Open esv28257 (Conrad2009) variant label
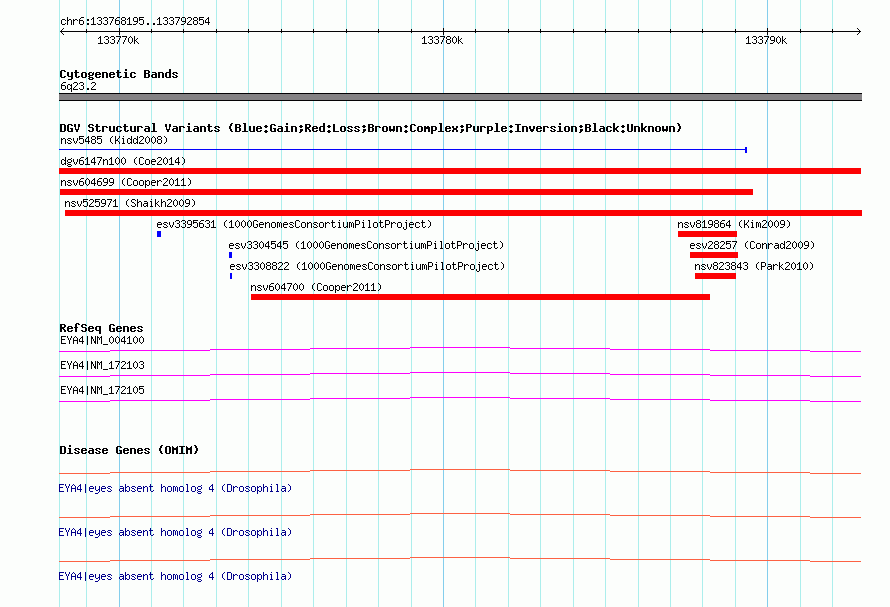890x607 pixels. click(752, 245)
